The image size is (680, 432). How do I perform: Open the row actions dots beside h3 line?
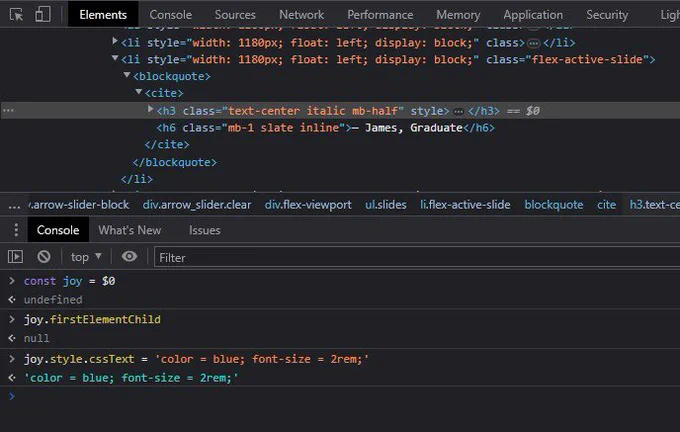(x=9, y=111)
